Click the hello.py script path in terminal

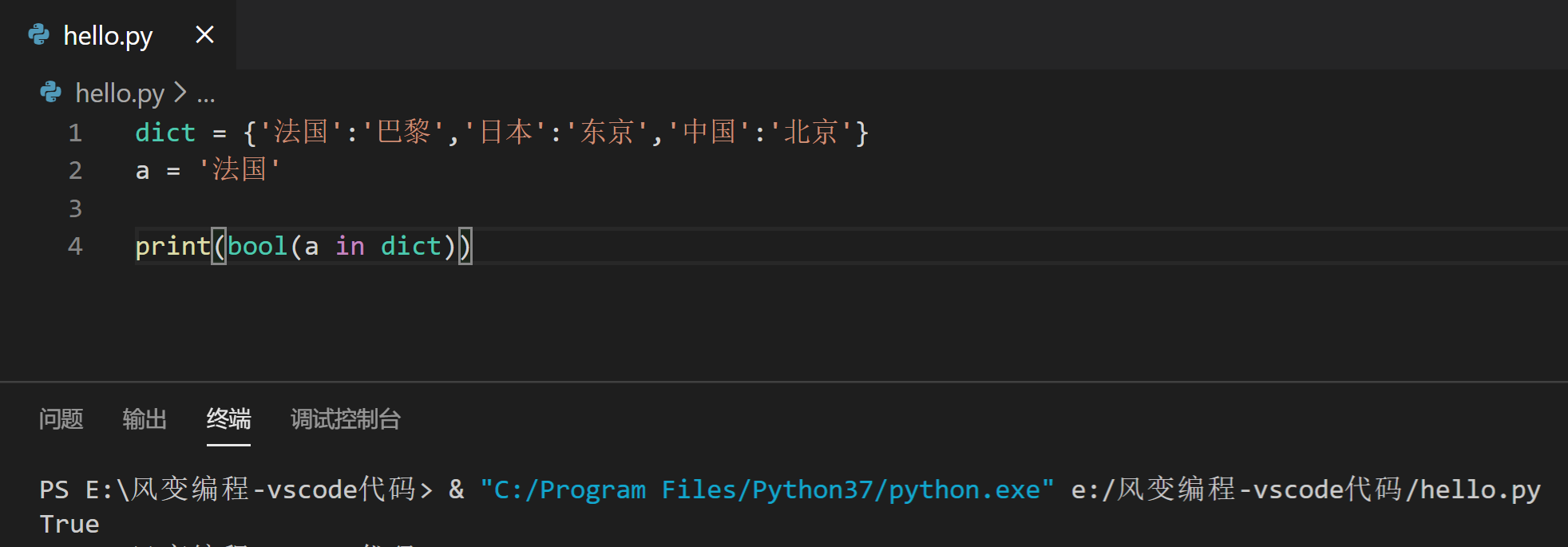(1306, 489)
